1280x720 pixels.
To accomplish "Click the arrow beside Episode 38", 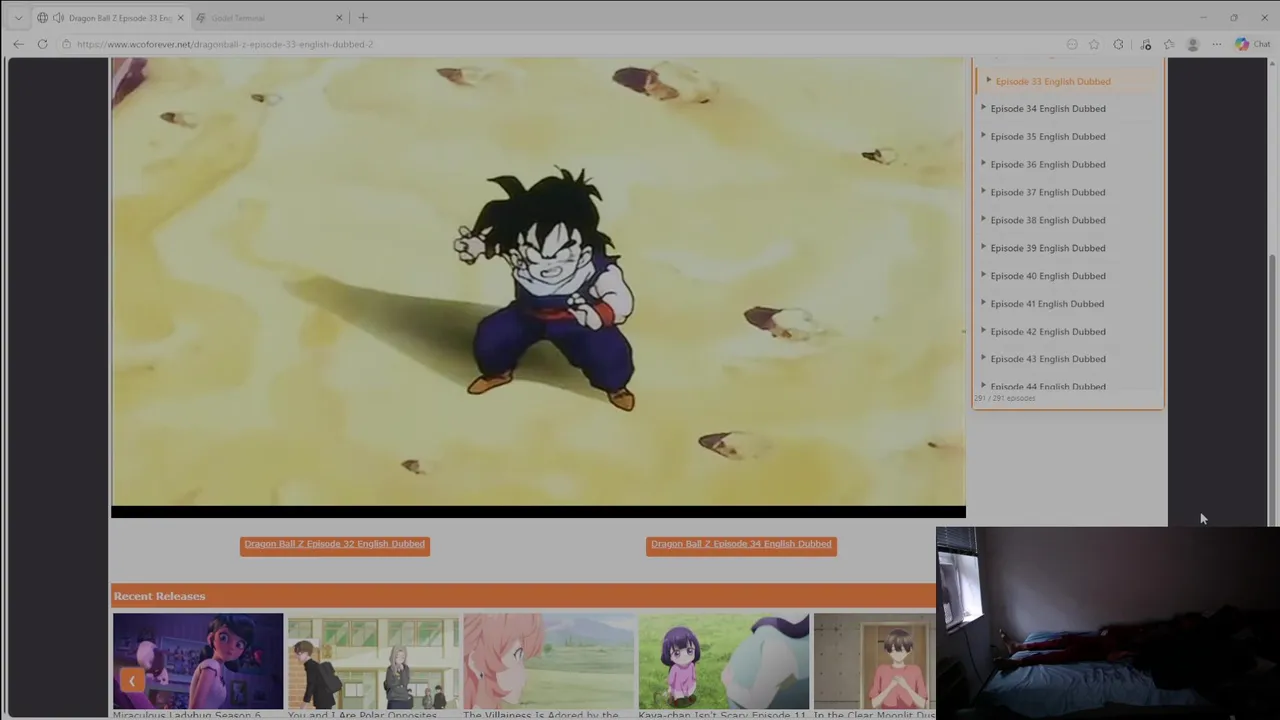I will [x=983, y=219].
